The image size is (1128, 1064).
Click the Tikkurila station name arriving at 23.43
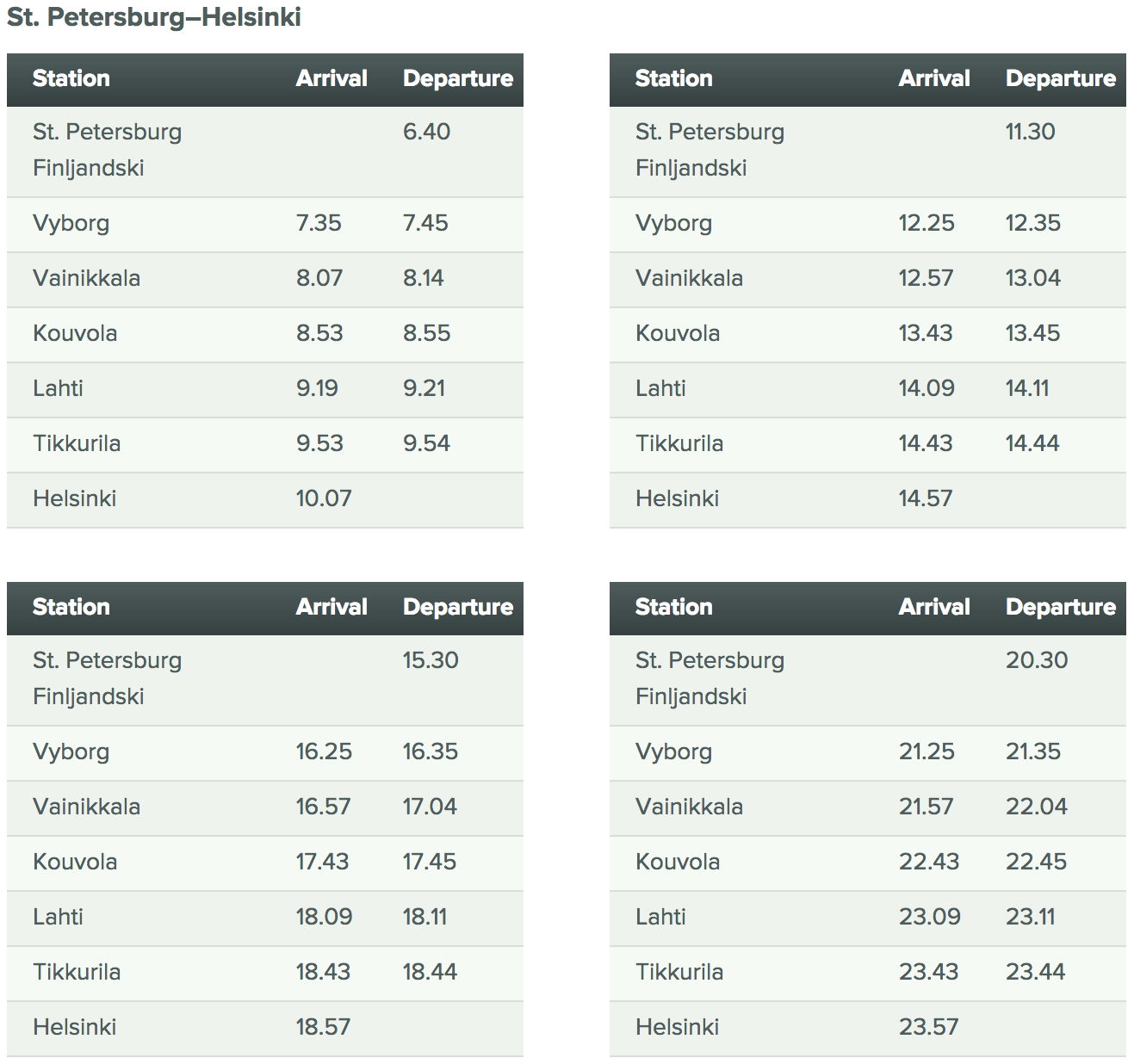tap(679, 972)
